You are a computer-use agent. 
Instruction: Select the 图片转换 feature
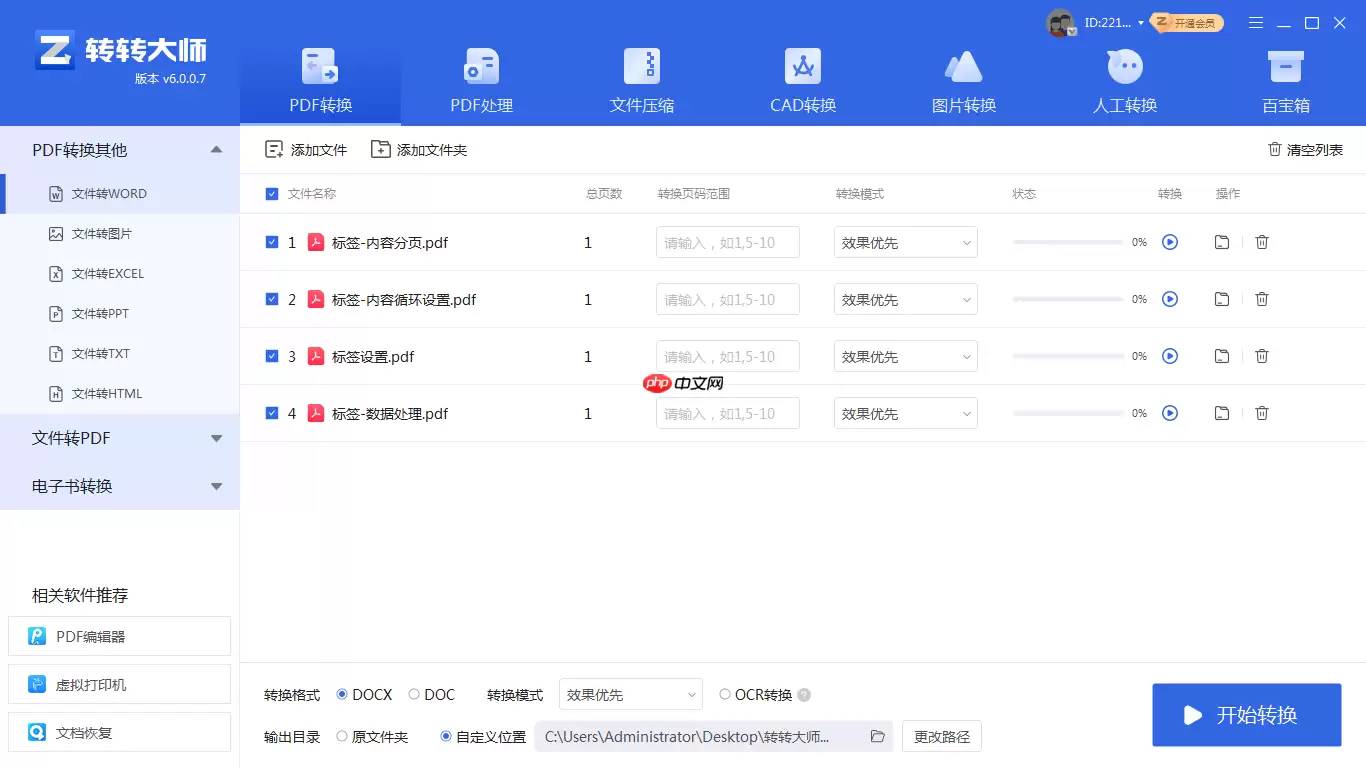point(963,80)
